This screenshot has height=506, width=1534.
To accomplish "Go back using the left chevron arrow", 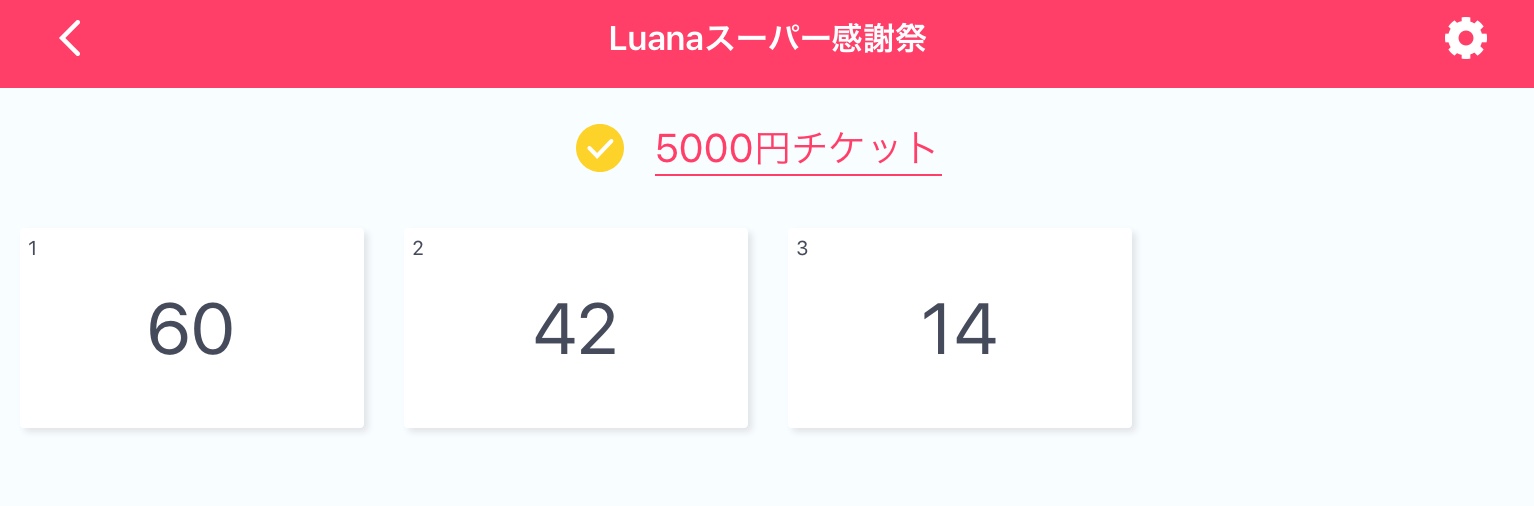I will coord(69,39).
